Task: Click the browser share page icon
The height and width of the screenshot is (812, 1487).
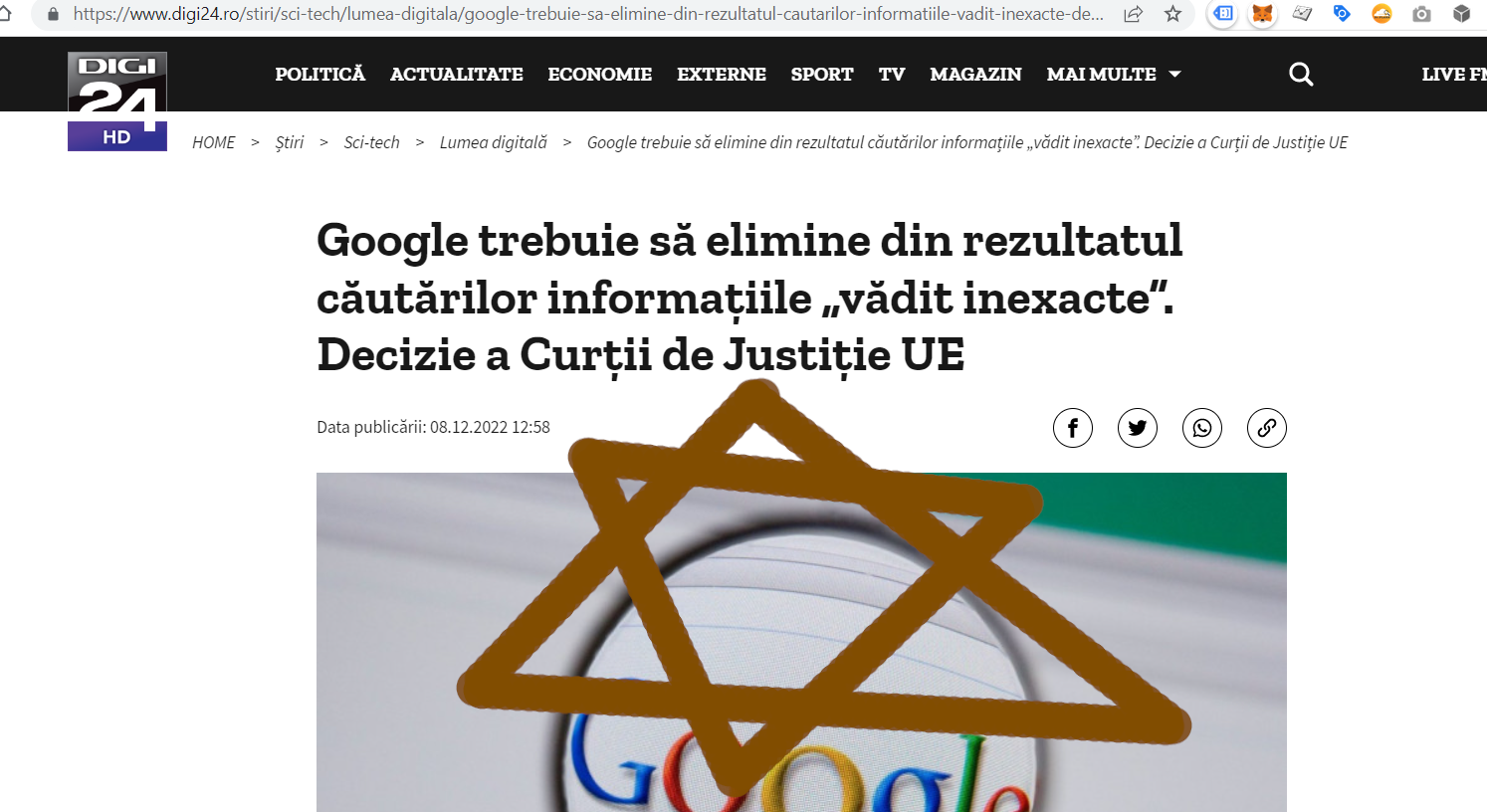Action: pos(1133,14)
